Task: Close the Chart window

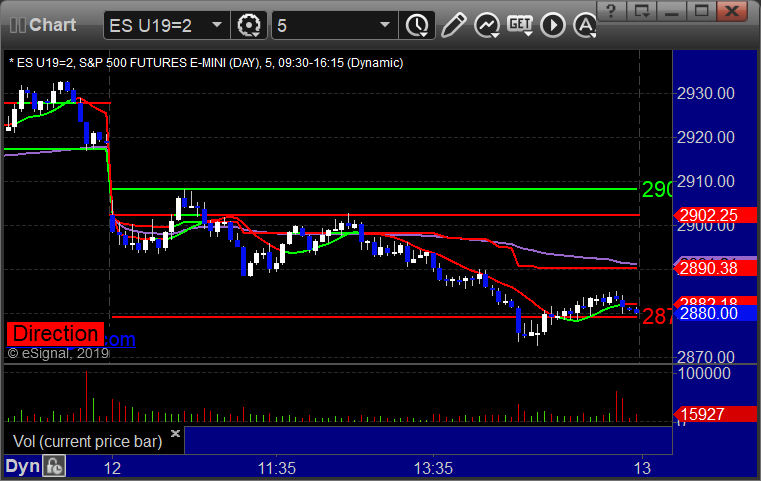Action: (x=732, y=10)
